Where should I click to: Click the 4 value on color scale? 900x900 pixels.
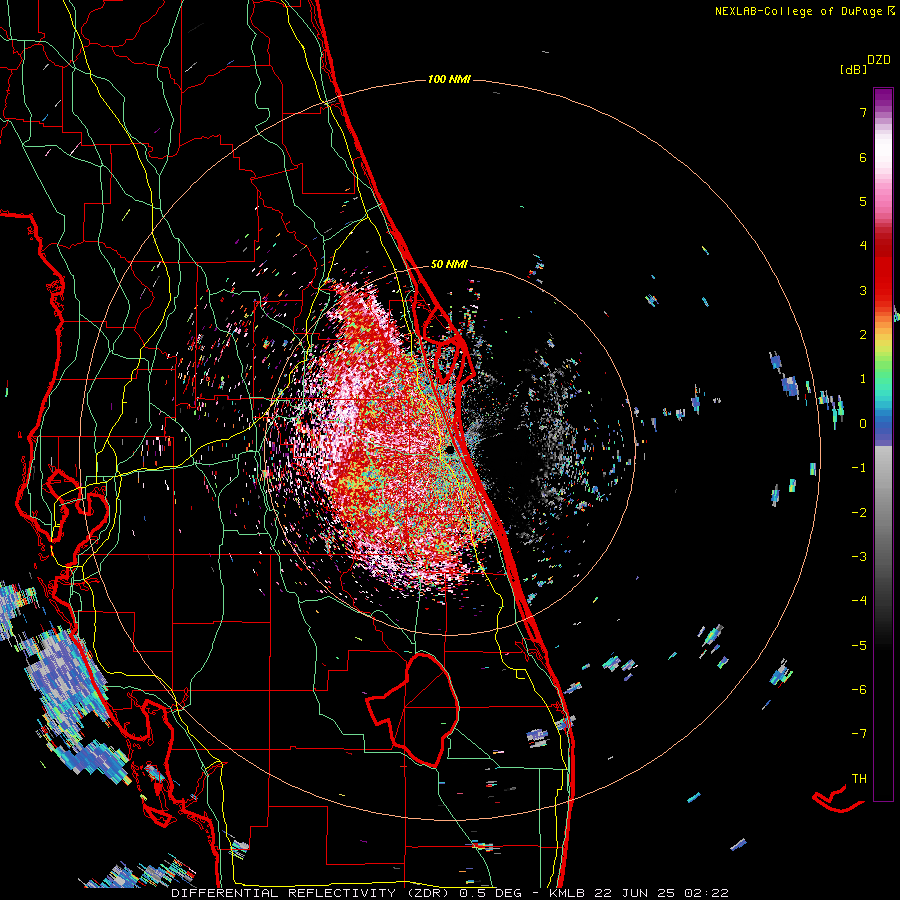(863, 246)
